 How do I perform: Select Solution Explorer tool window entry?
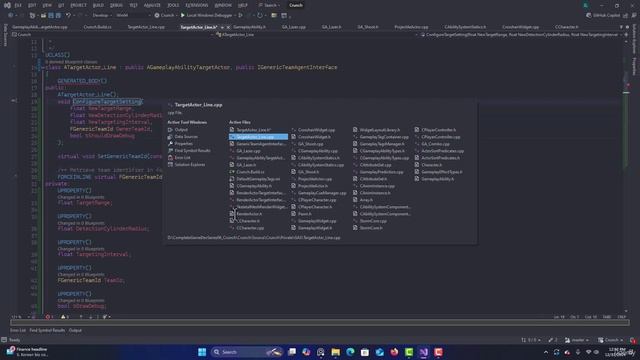coord(187,164)
